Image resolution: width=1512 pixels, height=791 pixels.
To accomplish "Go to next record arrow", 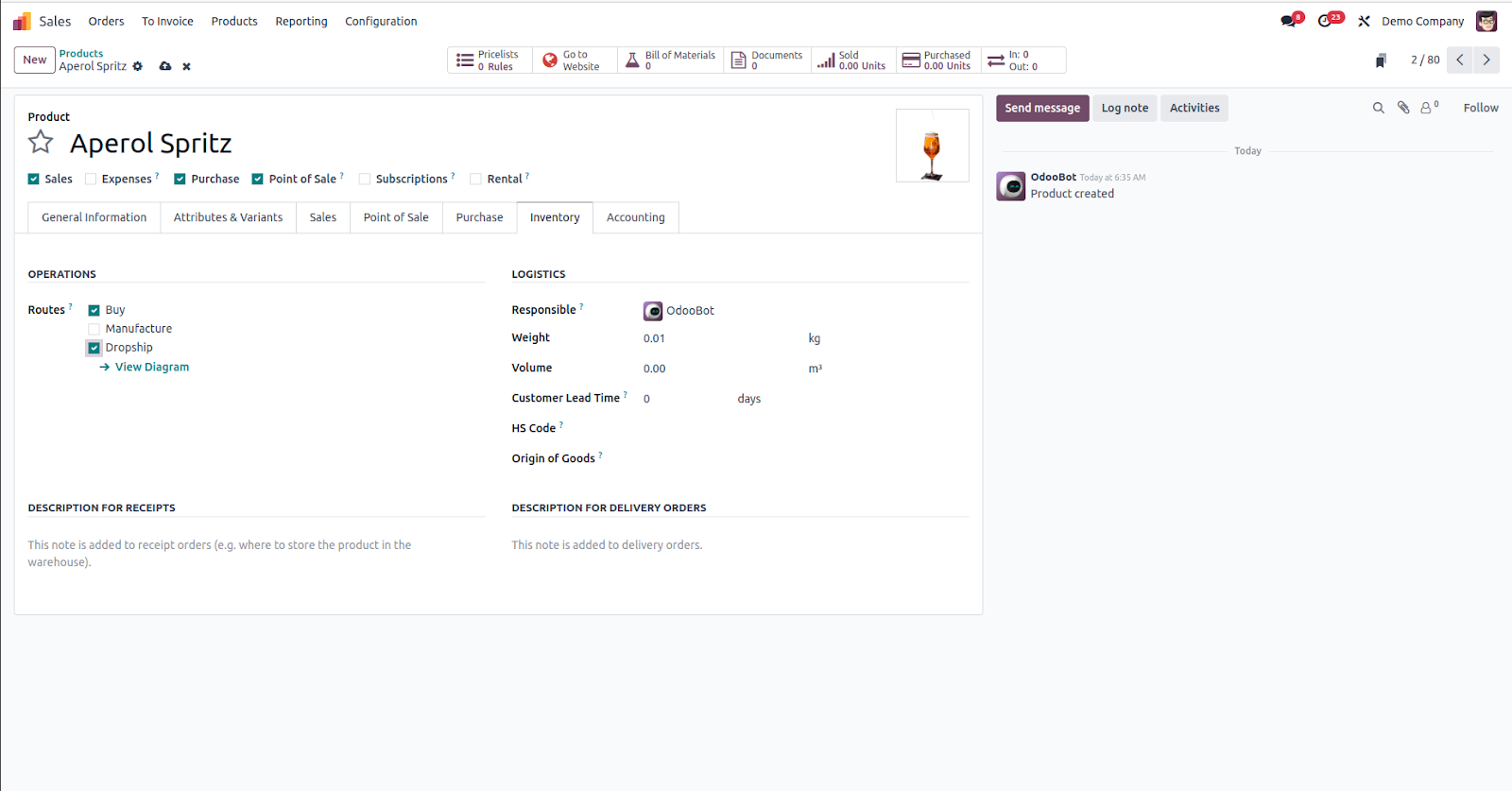I will tap(1486, 60).
